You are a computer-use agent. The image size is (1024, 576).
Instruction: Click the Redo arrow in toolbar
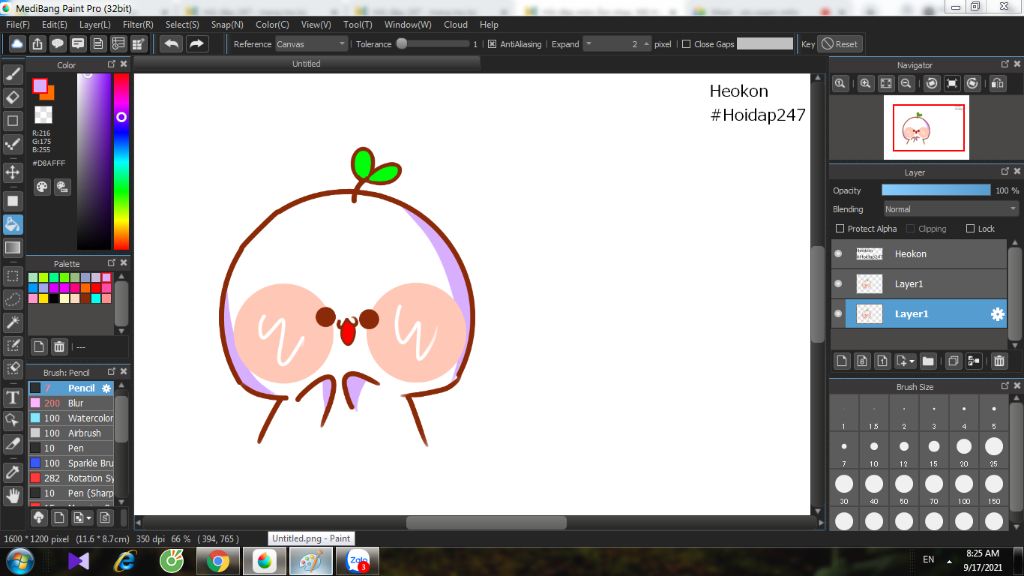click(x=196, y=44)
